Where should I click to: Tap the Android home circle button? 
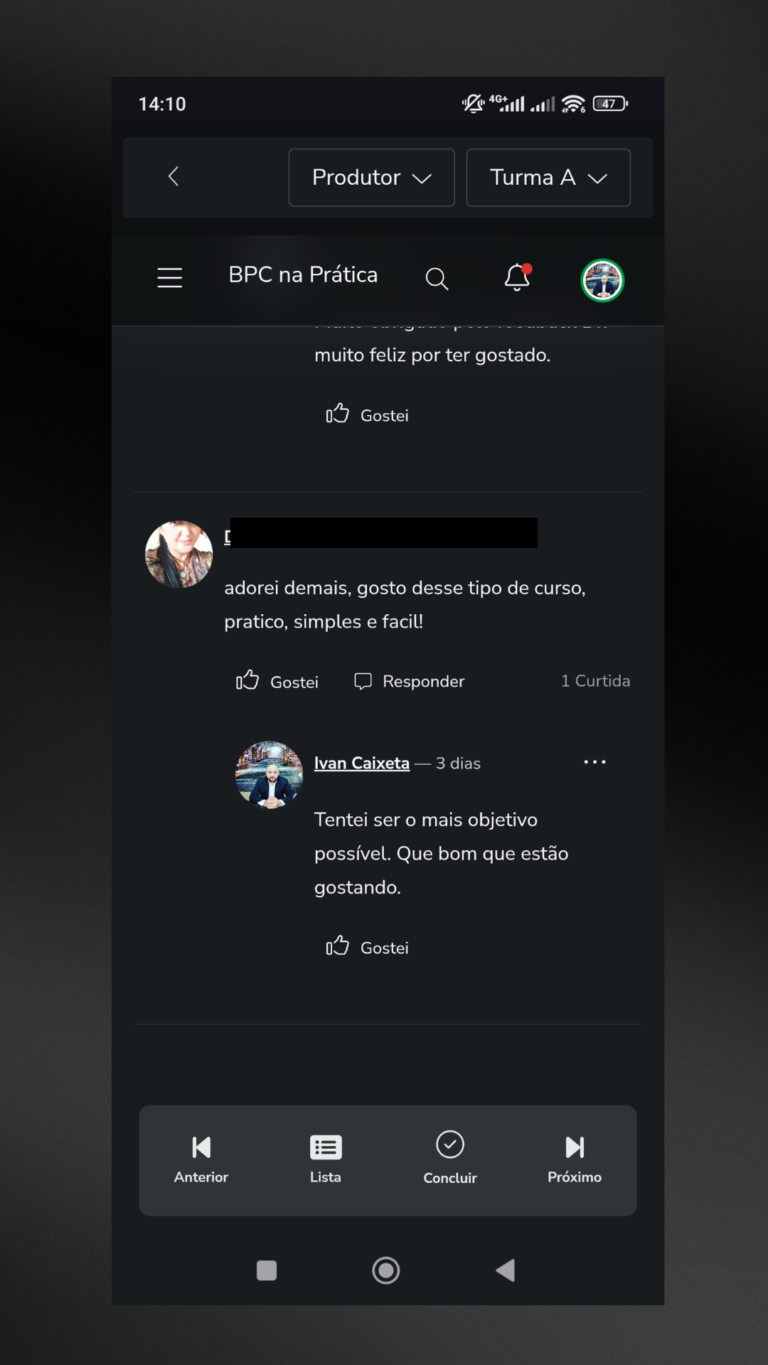386,1270
